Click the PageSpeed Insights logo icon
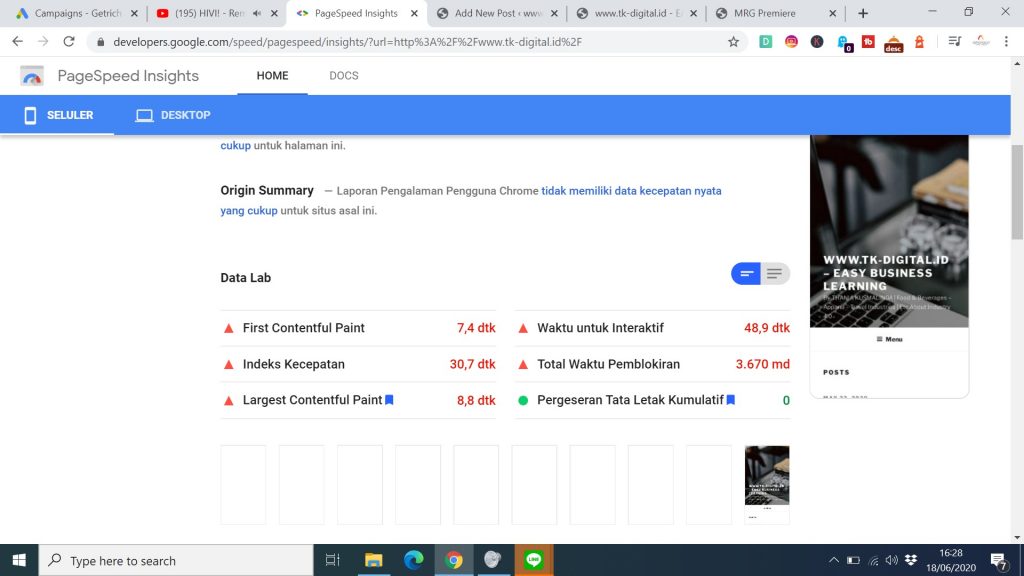1024x576 pixels. (32, 76)
